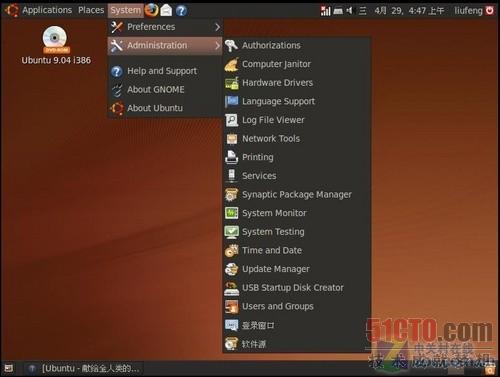The image size is (500, 377).
Task: Click the System menu in top panel
Action: (x=126, y=10)
